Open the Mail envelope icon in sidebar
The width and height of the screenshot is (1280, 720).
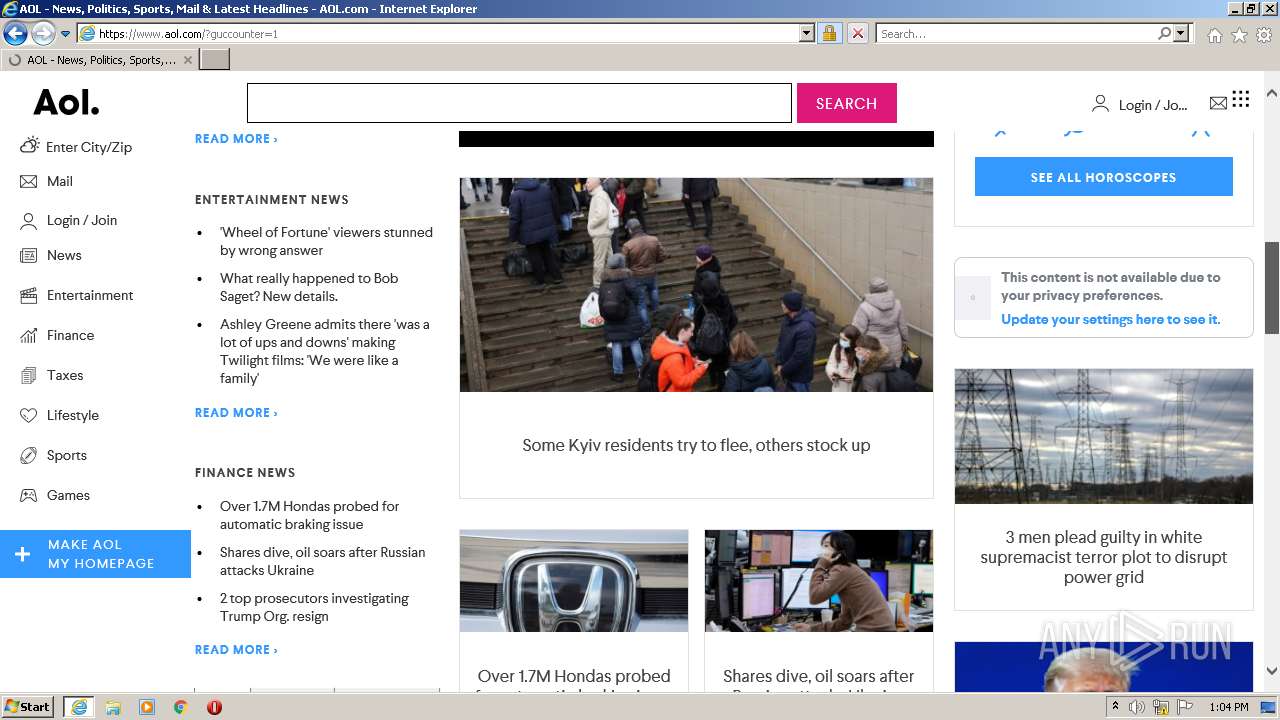click(x=28, y=181)
